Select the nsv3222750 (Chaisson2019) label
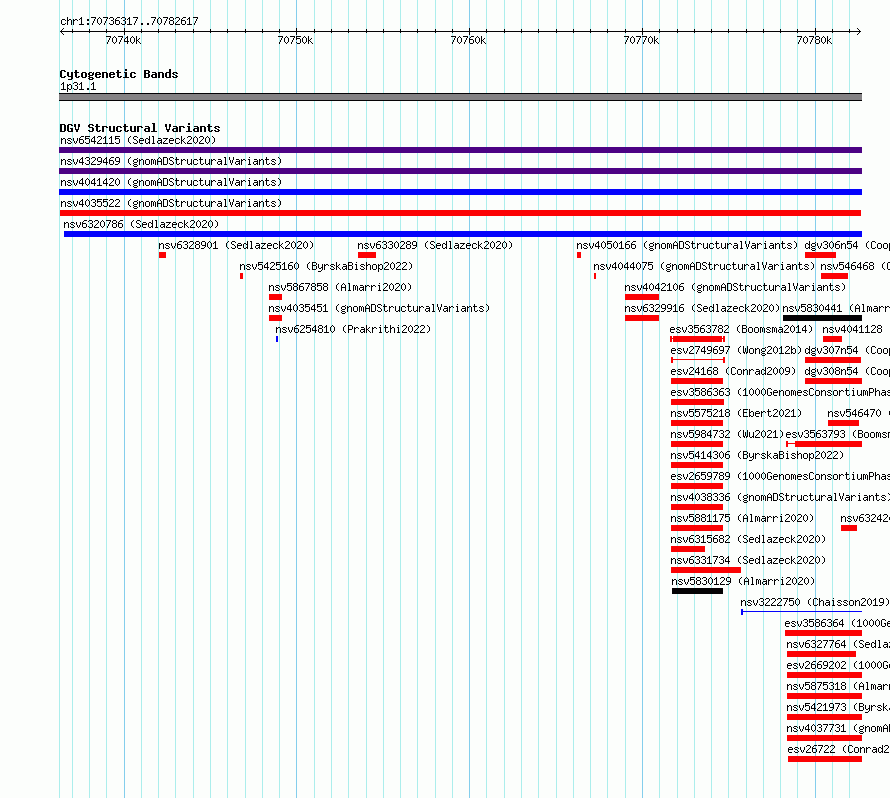The image size is (890, 798). (815, 602)
